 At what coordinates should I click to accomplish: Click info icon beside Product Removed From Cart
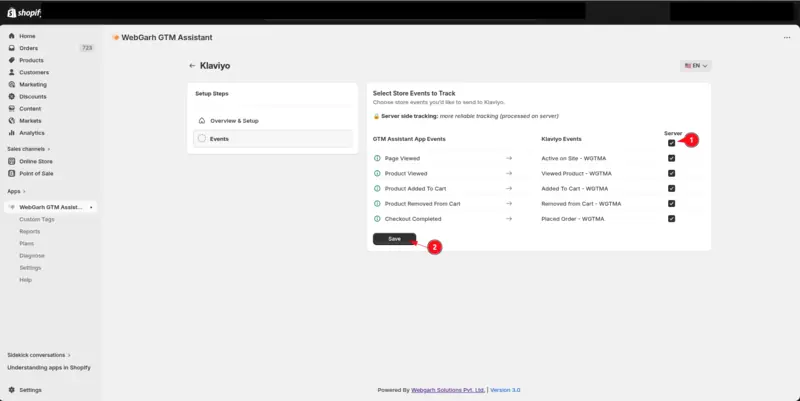tap(377, 204)
